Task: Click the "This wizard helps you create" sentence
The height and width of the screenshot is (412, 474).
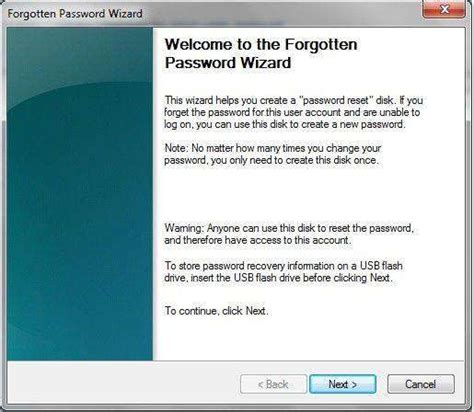Action: coord(294,100)
